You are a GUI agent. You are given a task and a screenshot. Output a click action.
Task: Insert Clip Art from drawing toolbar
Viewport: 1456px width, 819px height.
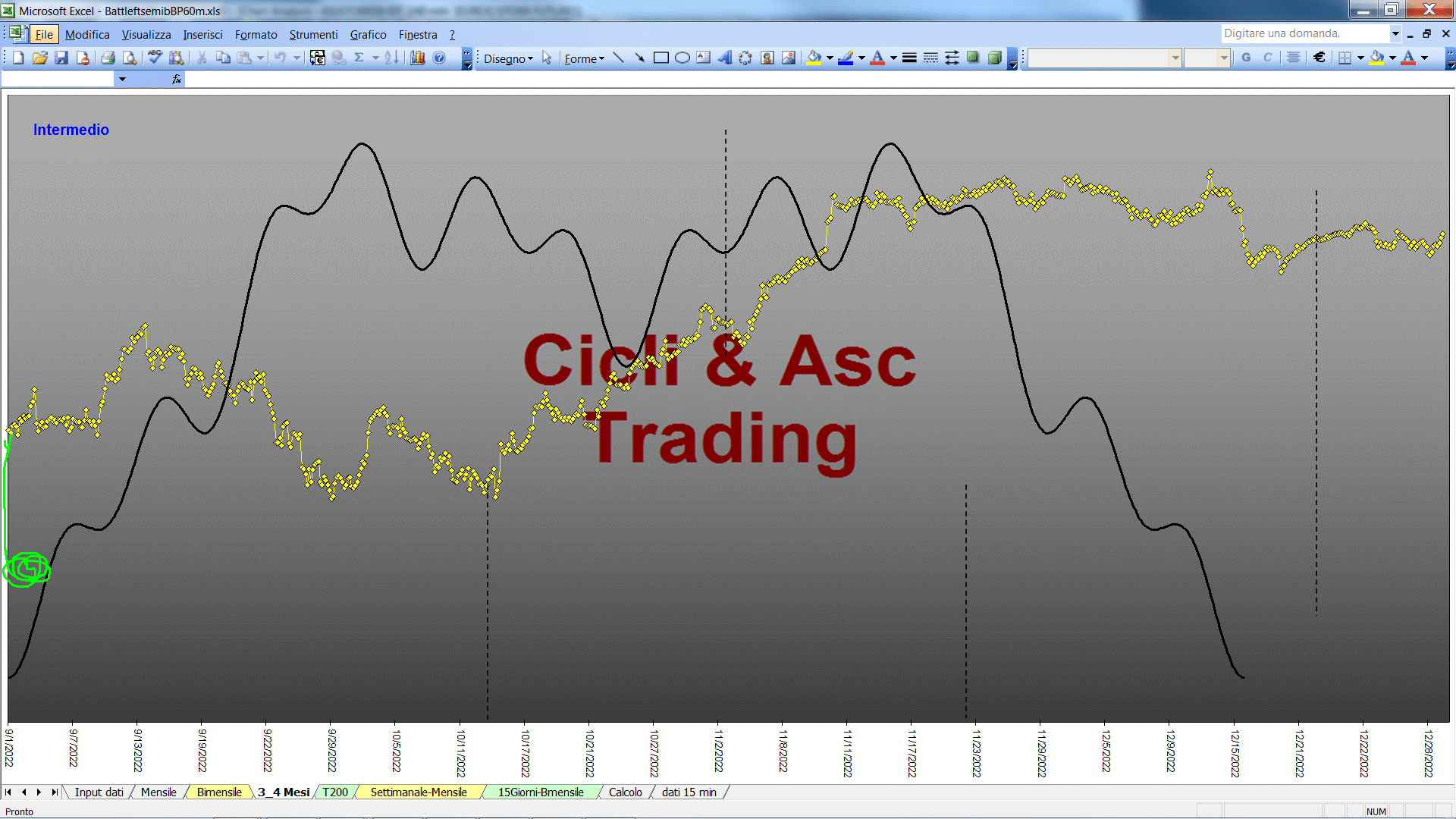pos(767,58)
